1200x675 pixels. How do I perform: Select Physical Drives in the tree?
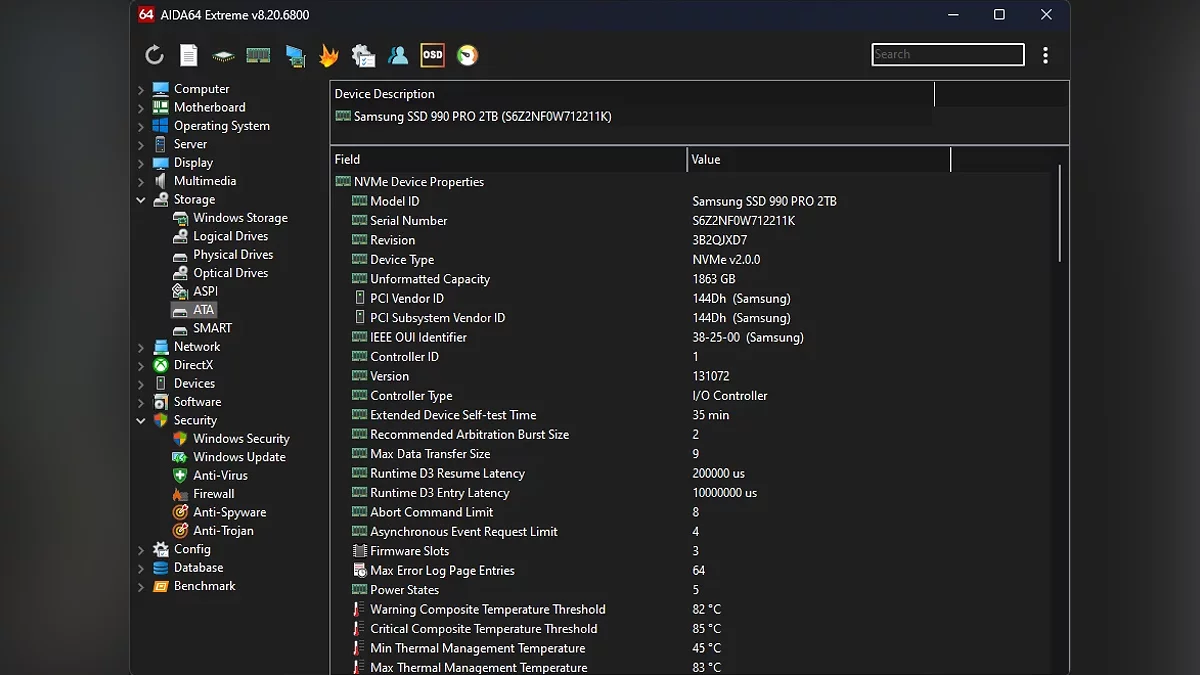pyautogui.click(x=232, y=255)
